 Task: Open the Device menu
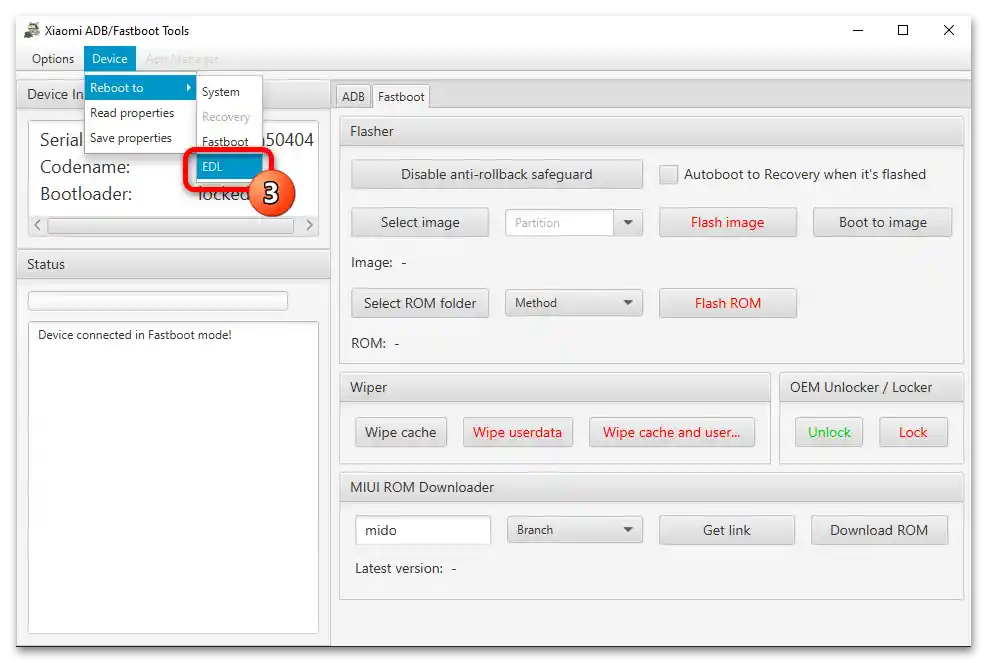[x=110, y=59]
